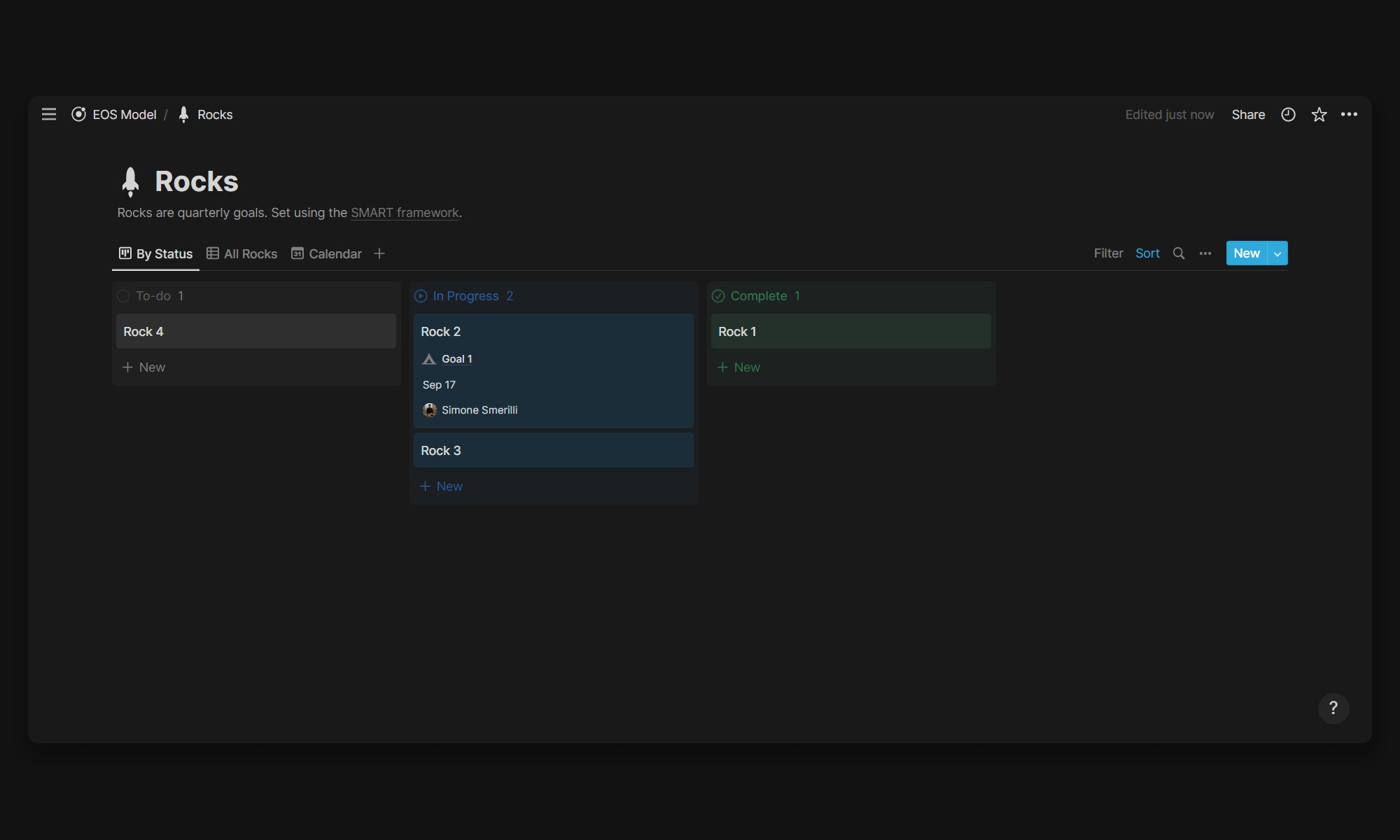
Task: Open the page options three-dot menu
Action: pyautogui.click(x=1349, y=114)
